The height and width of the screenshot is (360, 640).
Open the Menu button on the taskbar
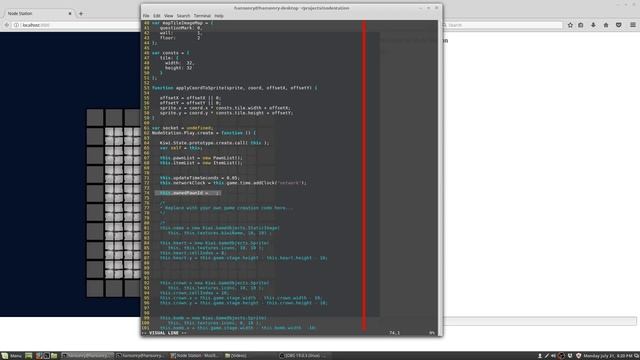pos(11,356)
